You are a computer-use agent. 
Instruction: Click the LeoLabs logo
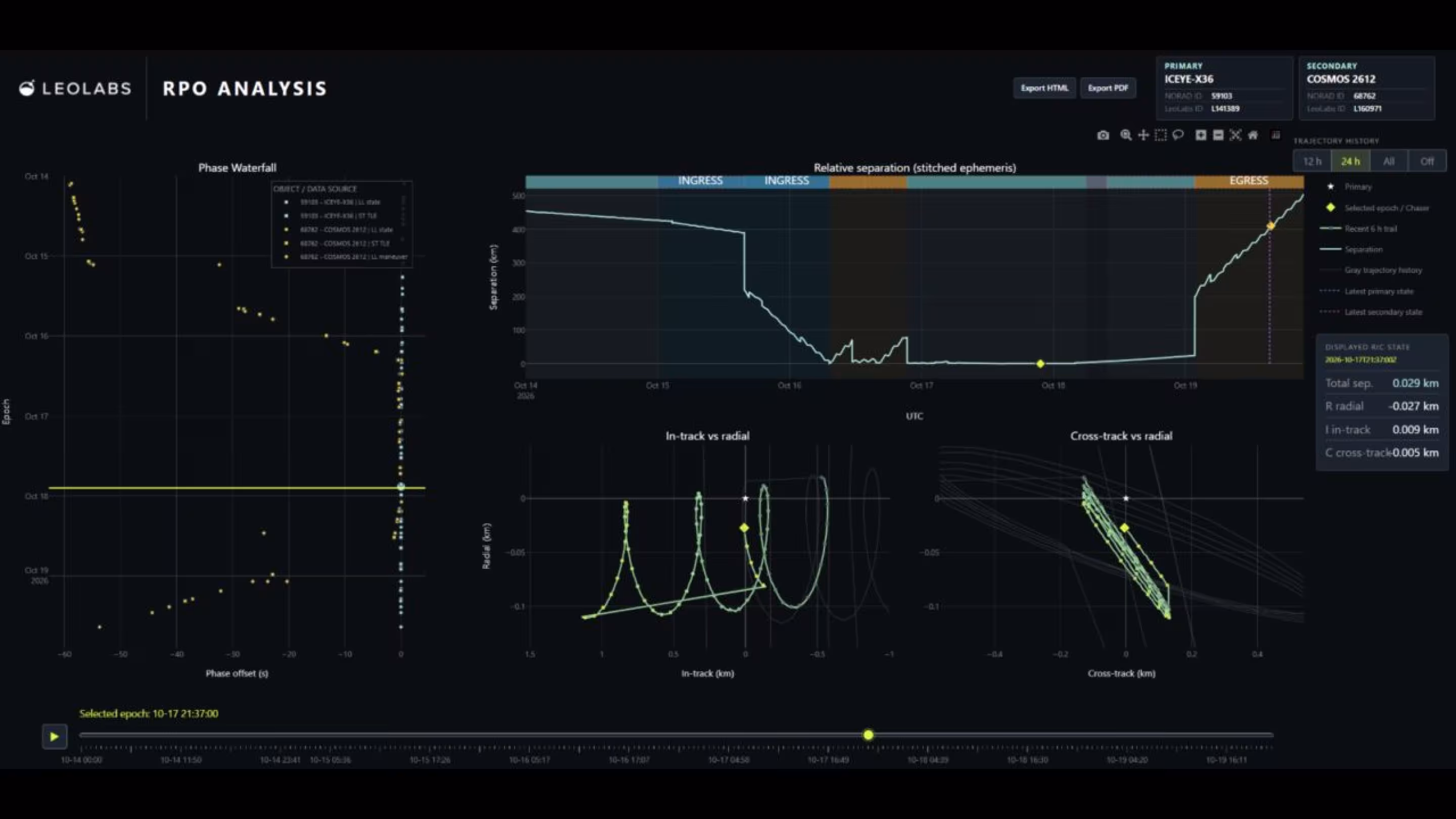coord(75,88)
